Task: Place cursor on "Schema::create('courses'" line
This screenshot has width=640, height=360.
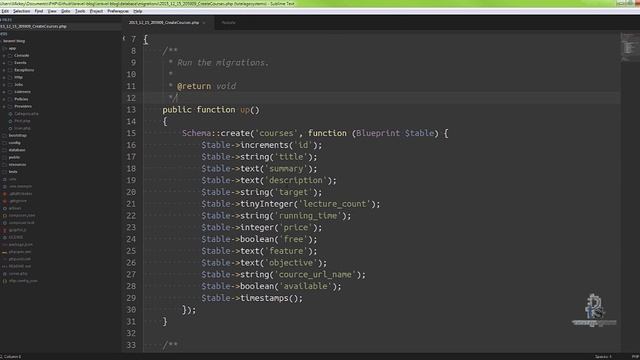Action: tap(315, 133)
